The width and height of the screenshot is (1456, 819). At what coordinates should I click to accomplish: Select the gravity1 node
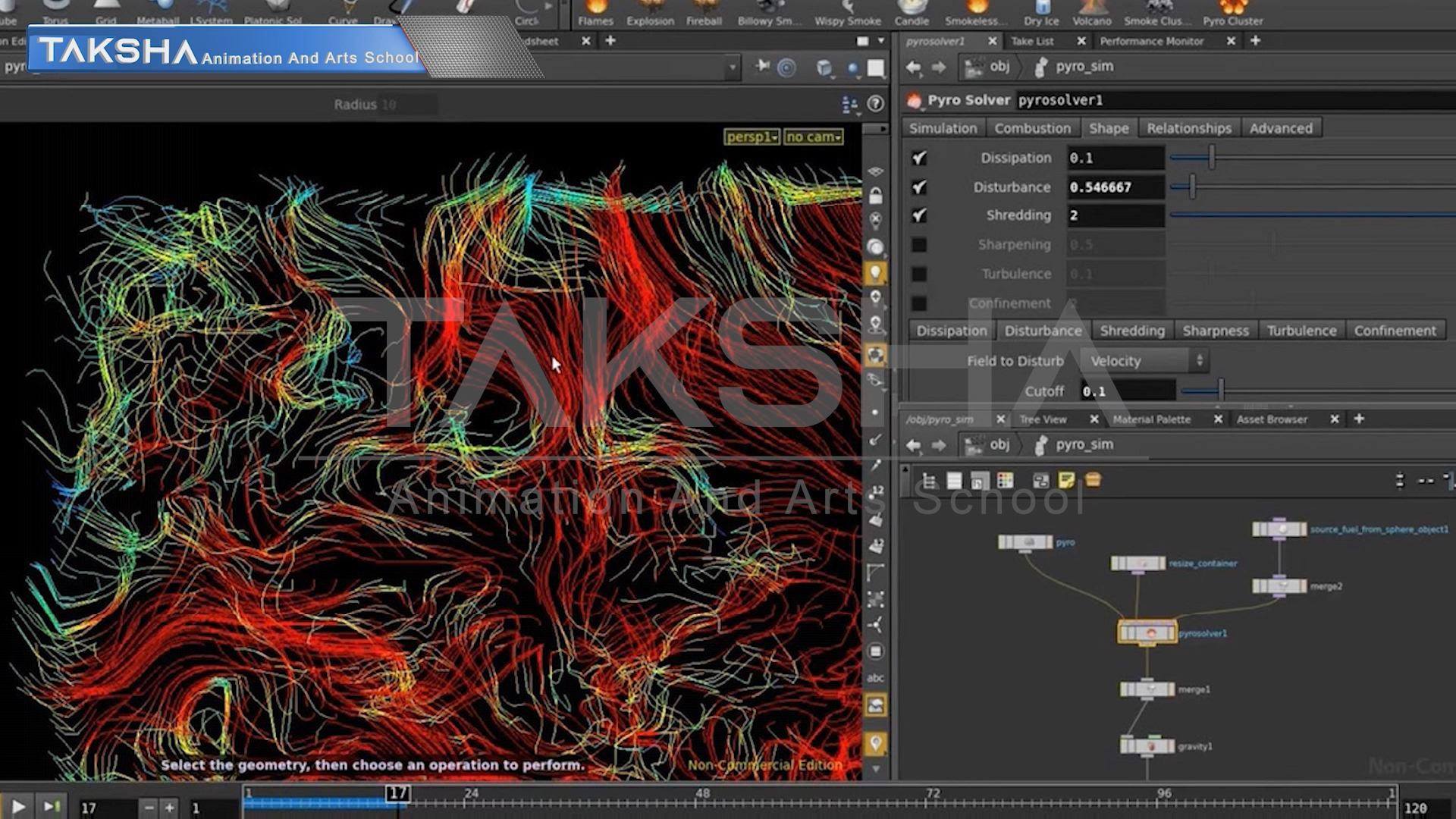[x=1147, y=745]
